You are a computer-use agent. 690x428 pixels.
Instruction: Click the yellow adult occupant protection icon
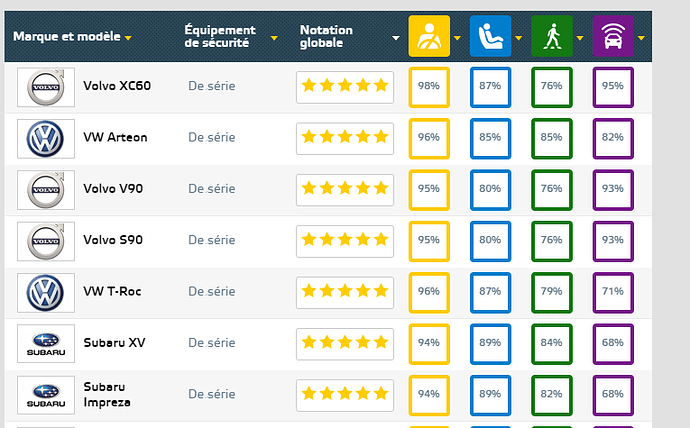(429, 36)
